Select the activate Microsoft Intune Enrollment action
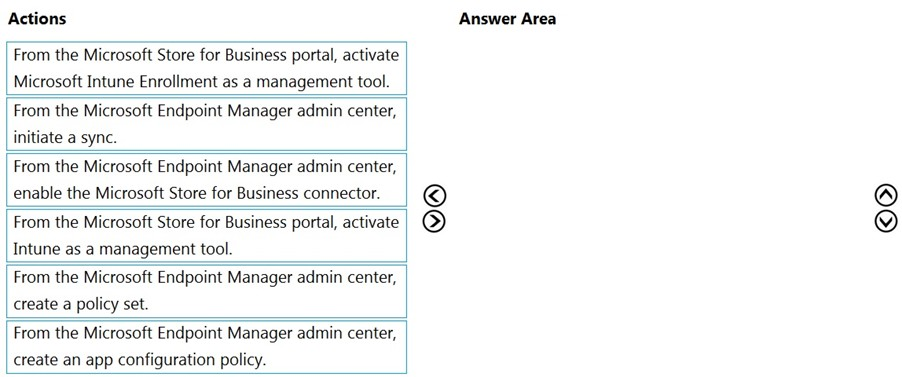Viewport: 902px width, 377px height. (x=207, y=68)
